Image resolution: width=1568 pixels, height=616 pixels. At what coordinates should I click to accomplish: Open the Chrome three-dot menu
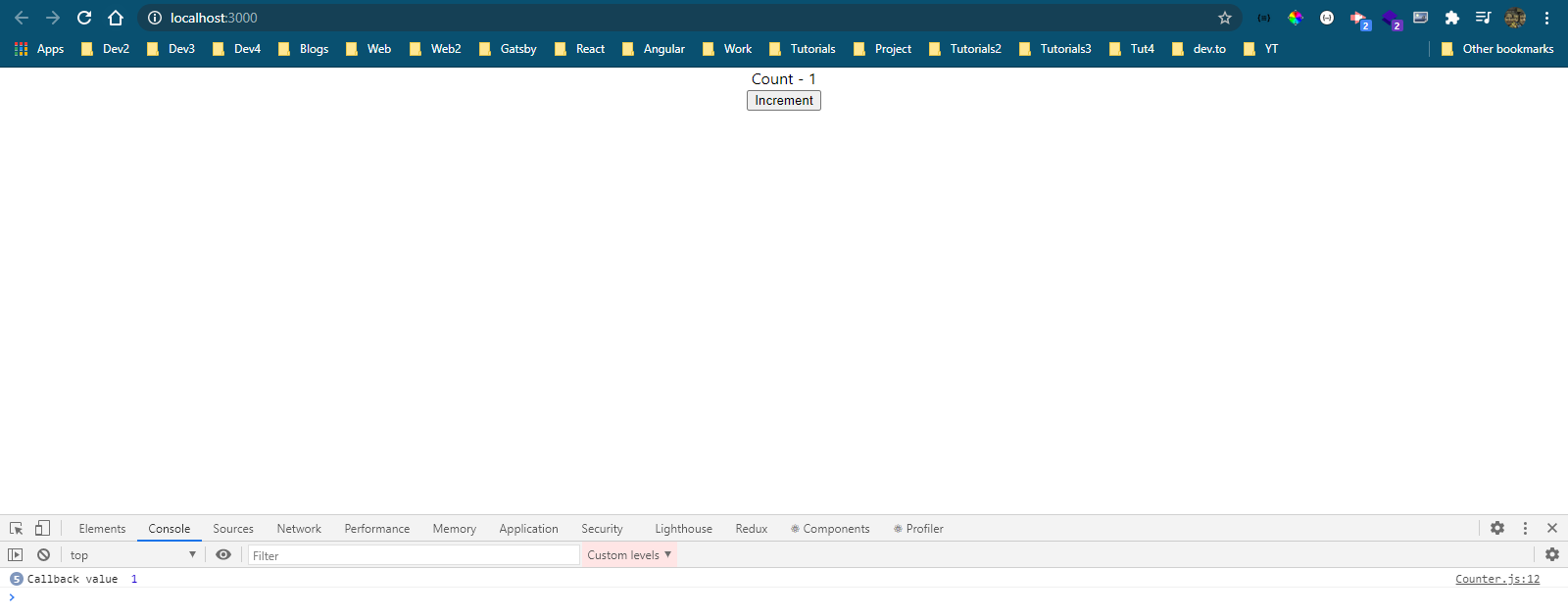1546,18
